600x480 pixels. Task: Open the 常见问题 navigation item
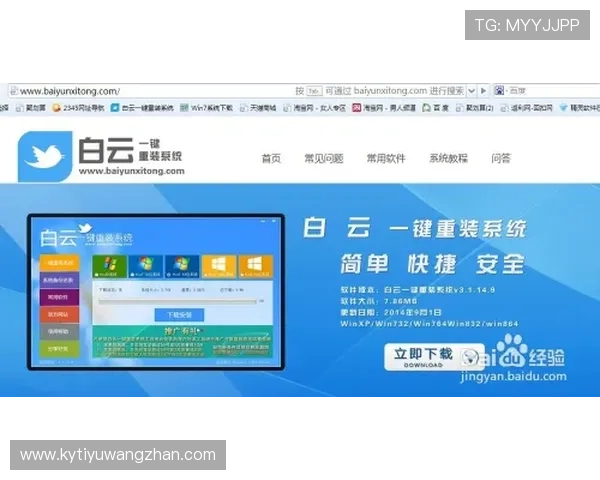pyautogui.click(x=324, y=158)
